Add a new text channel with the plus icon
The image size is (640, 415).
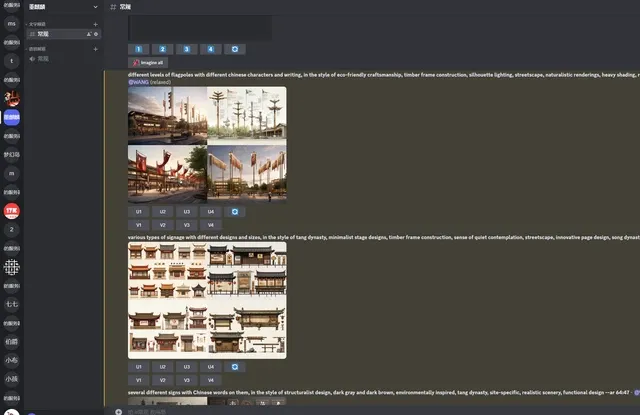click(x=96, y=23)
